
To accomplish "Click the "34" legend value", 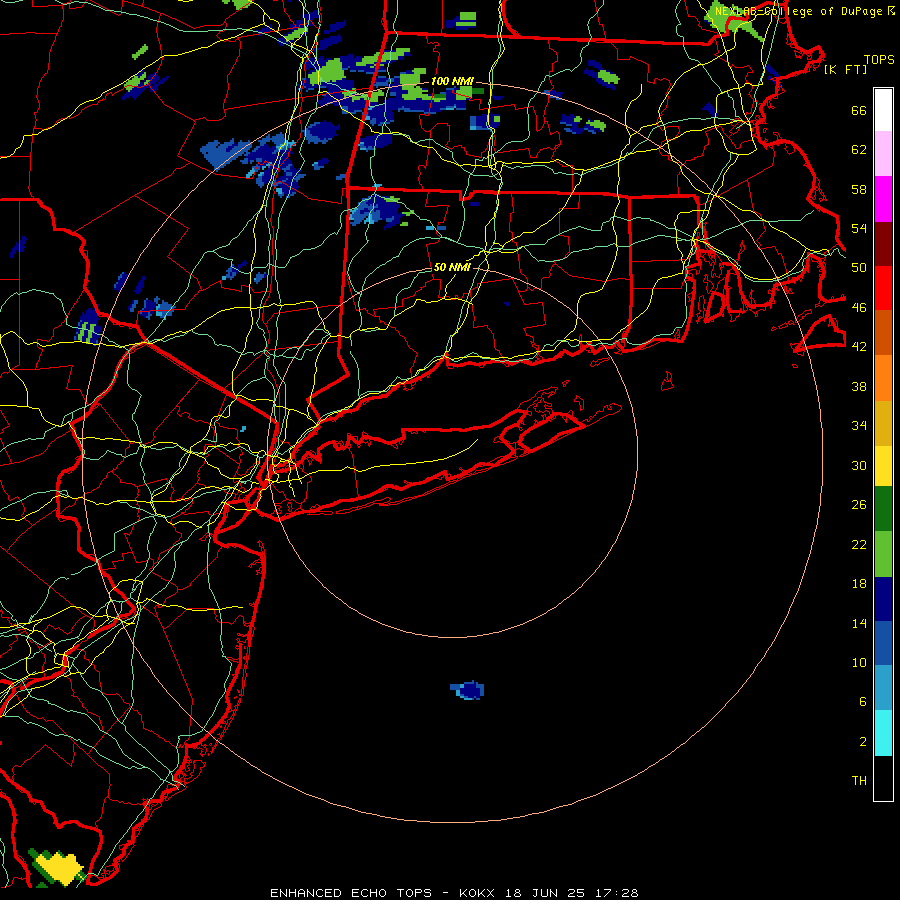I will click(x=859, y=426).
